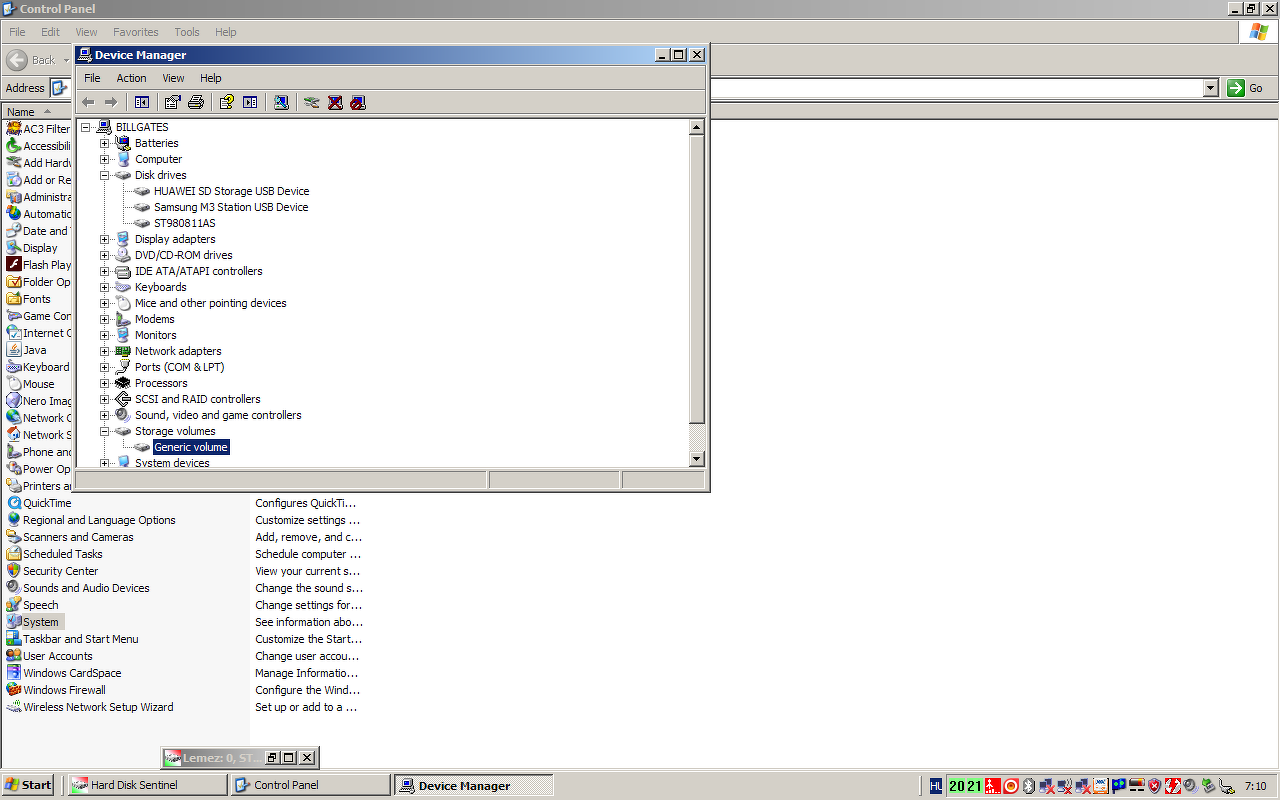
Task: Collapse the Storage volumes node
Action: click(104, 431)
